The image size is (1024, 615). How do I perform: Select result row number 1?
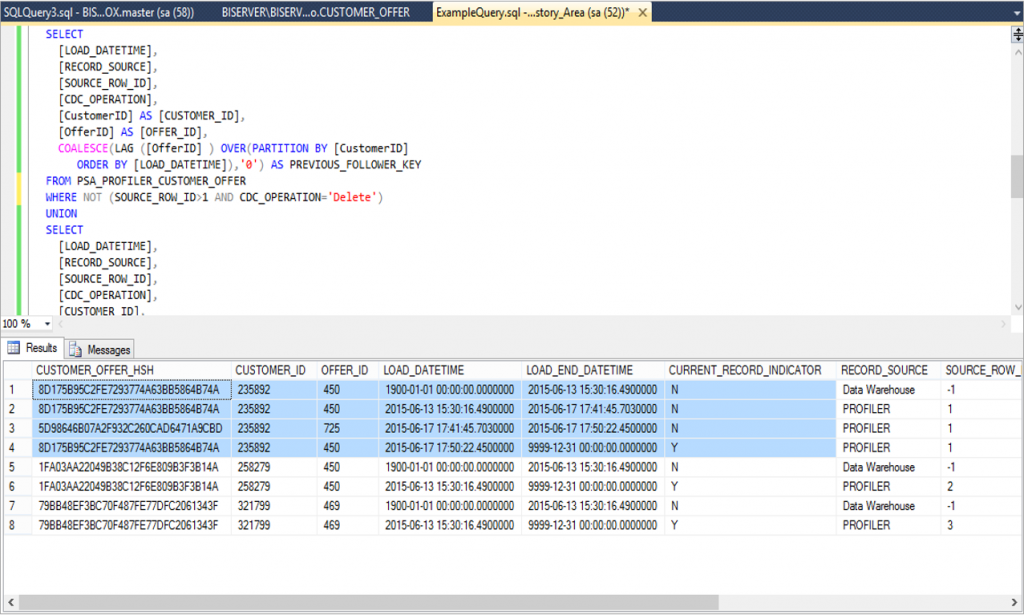tap(18, 390)
